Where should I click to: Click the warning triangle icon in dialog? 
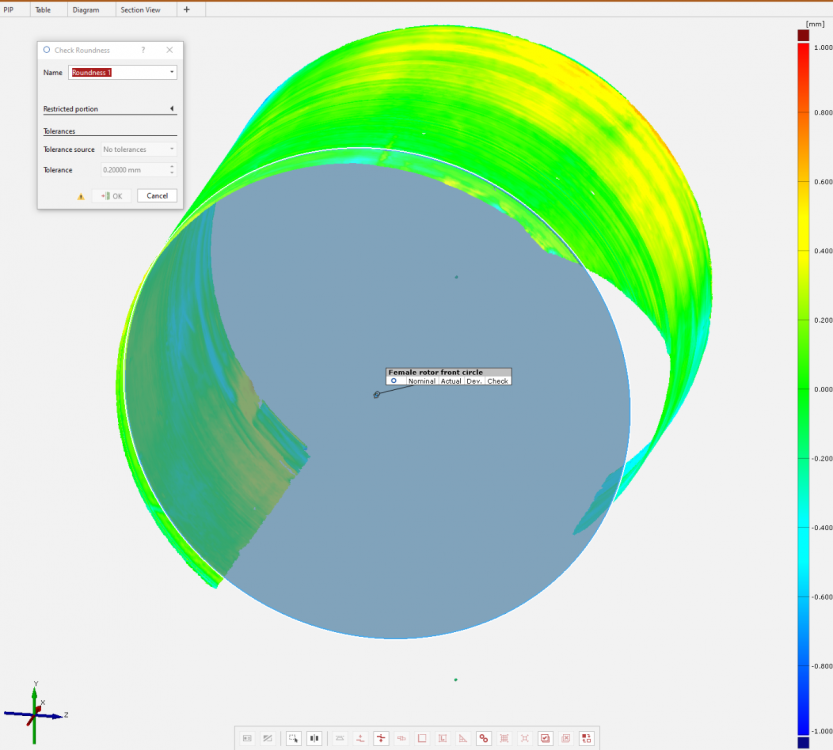(x=81, y=196)
